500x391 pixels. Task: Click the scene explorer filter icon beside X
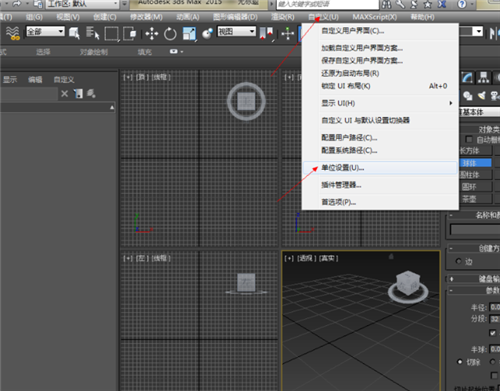78,94
